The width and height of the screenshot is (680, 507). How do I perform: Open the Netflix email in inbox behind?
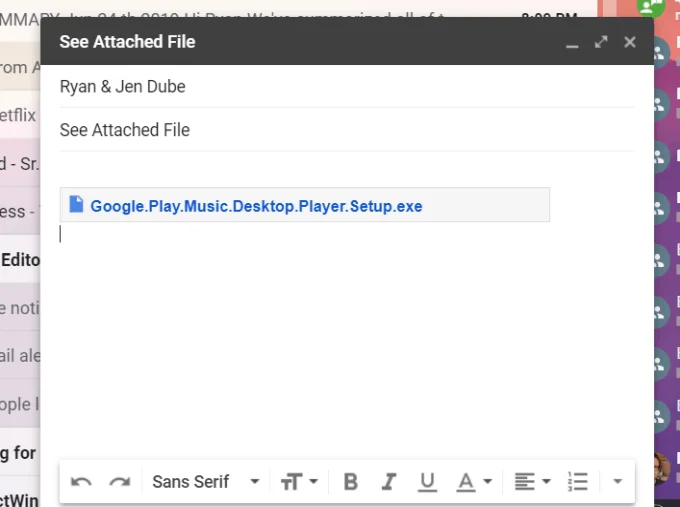(20, 116)
